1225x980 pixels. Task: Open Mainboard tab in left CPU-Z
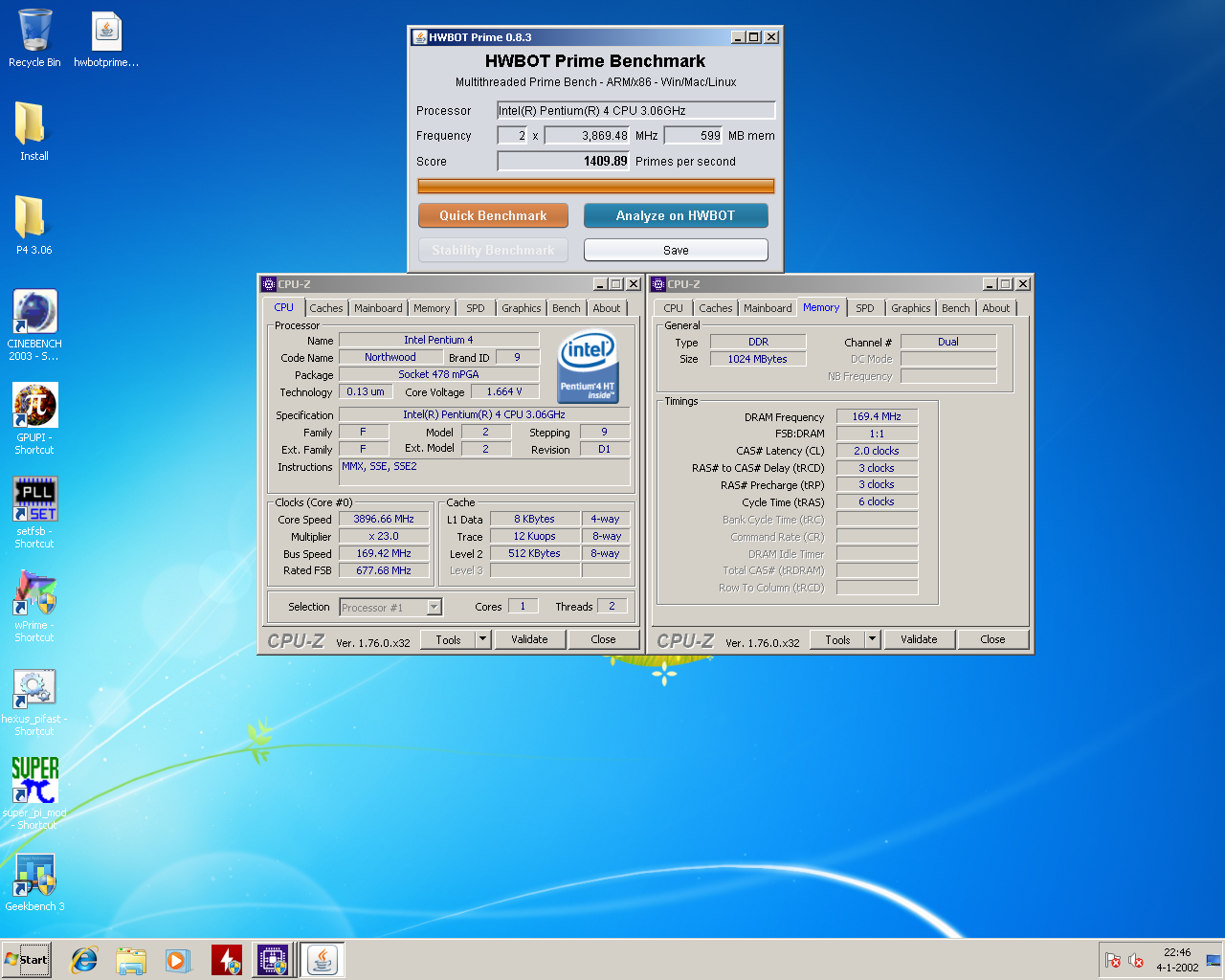(x=378, y=308)
